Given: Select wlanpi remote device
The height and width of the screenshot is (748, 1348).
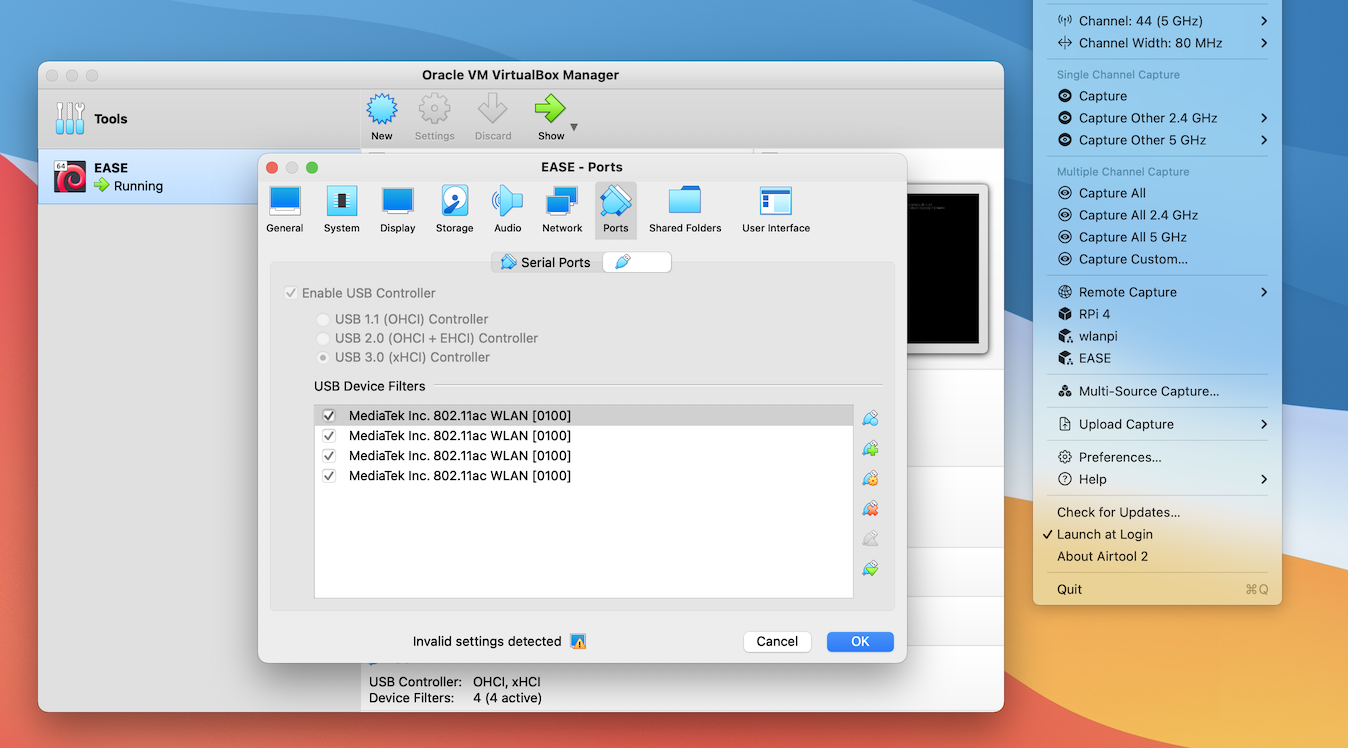Looking at the screenshot, I should point(1157,336).
